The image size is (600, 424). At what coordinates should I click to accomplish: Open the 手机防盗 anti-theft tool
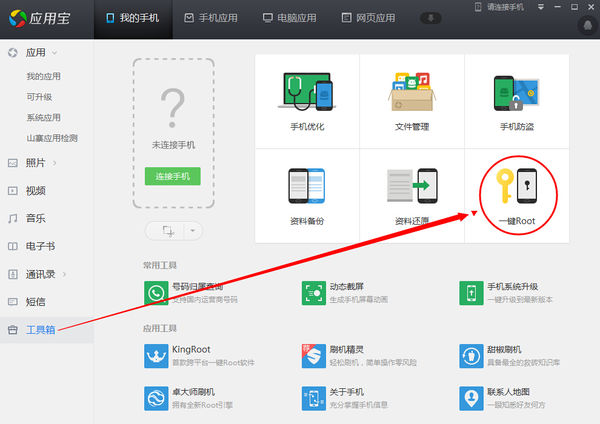pyautogui.click(x=517, y=101)
